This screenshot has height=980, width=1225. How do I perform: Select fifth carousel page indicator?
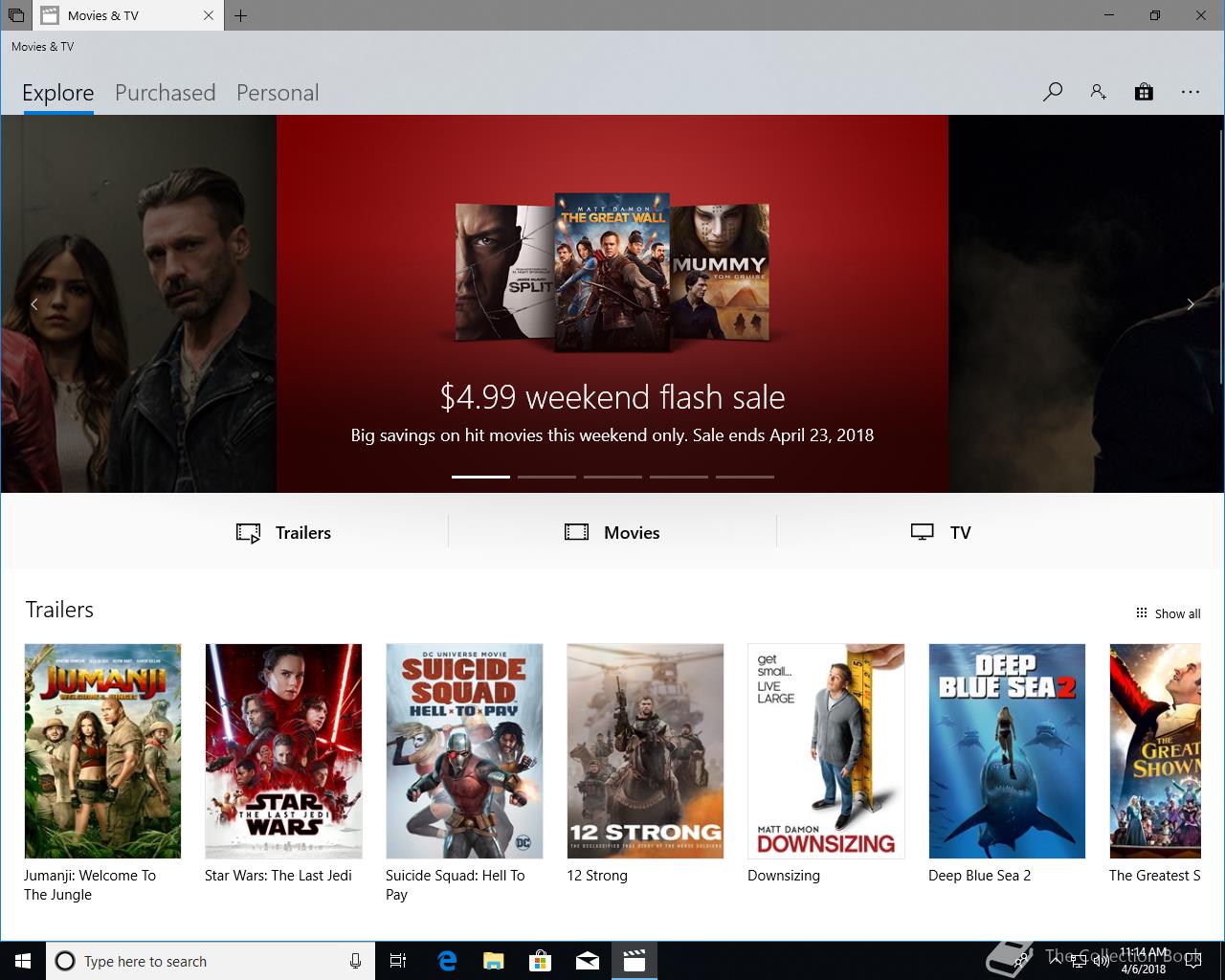[745, 477]
